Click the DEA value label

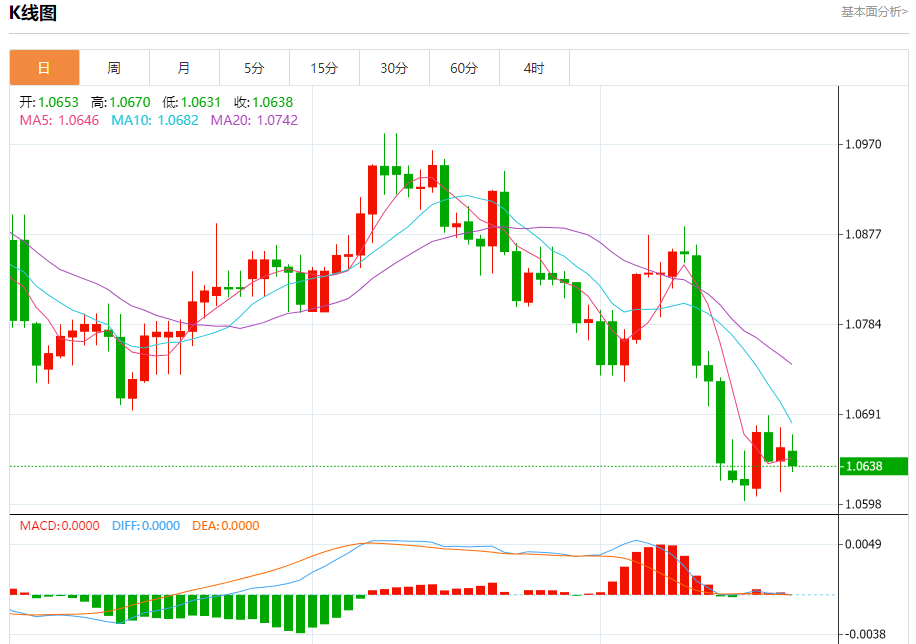click(225, 526)
